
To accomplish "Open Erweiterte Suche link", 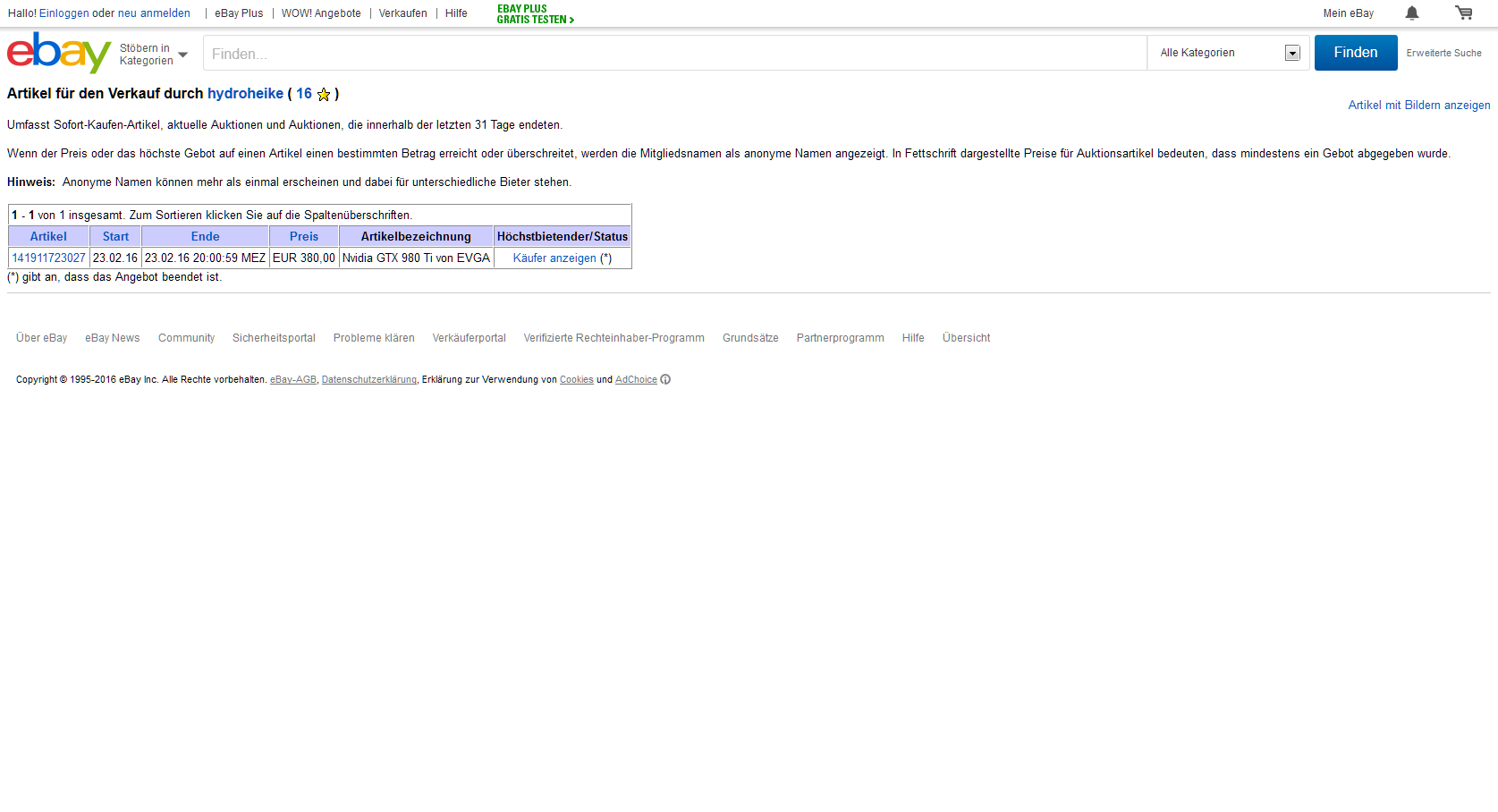I will pyautogui.click(x=1443, y=53).
